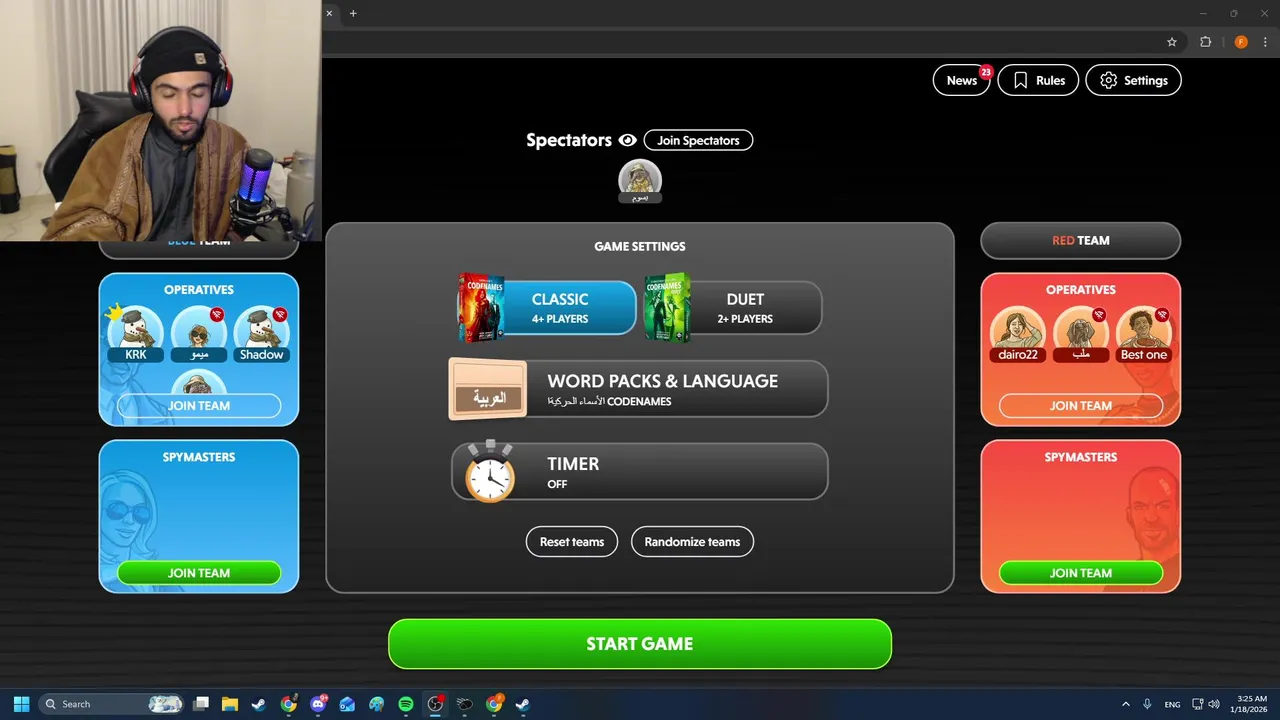Open the News panel
Screen dimensions: 1280x720
[961, 81]
